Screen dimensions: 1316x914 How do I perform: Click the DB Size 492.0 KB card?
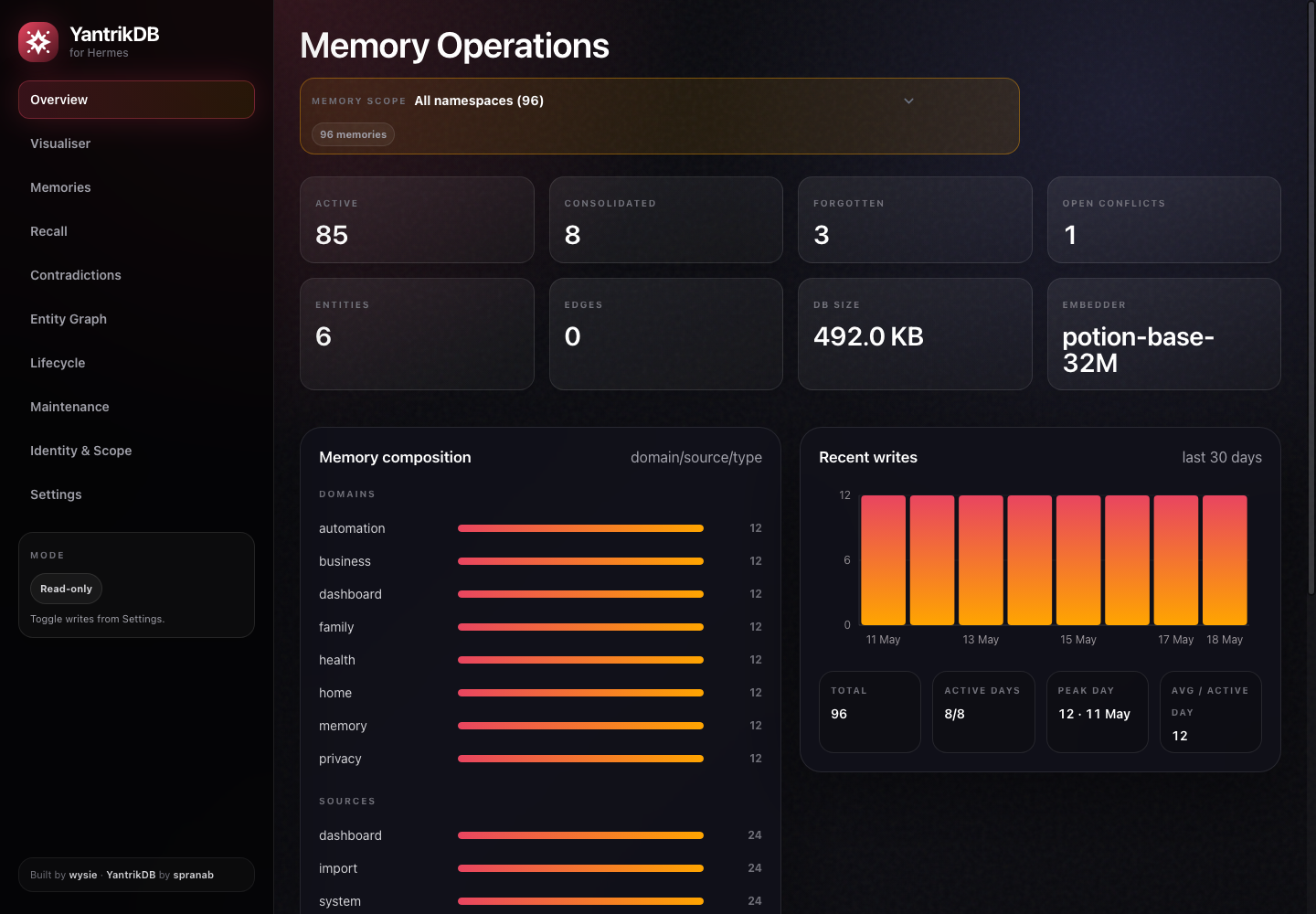[x=915, y=335]
